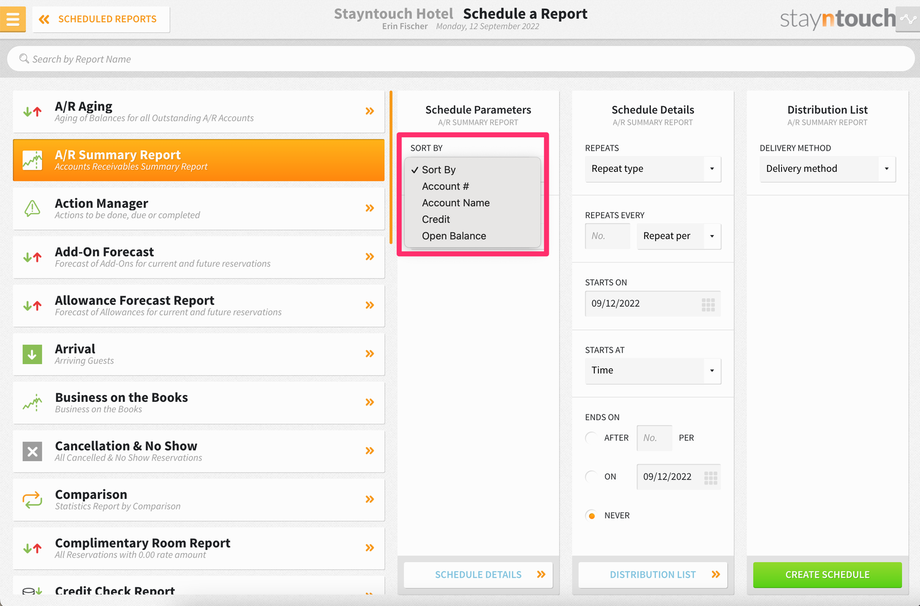Select the Arrival report title

click(x=75, y=349)
